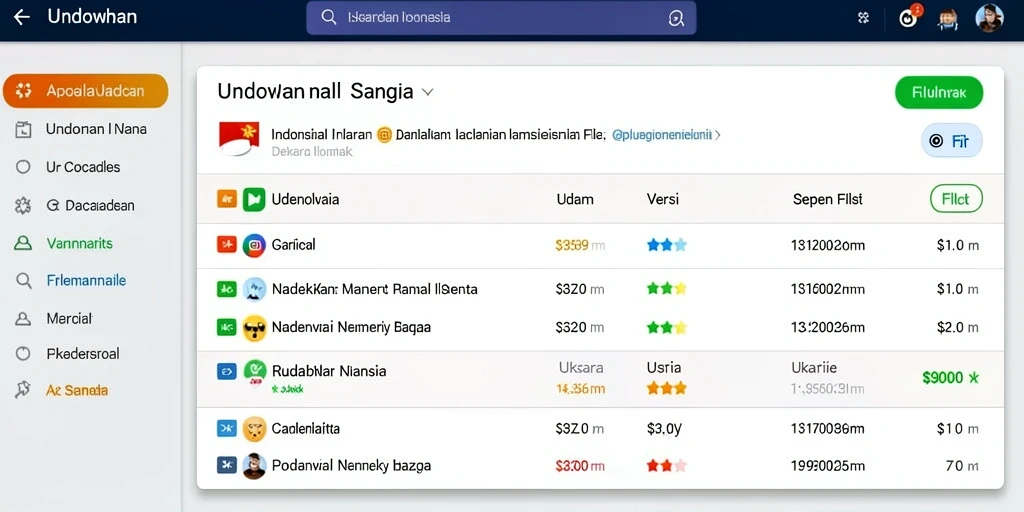Click the green badge in the Nadenvai Nemeriy row
Image resolution: width=1024 pixels, height=512 pixels.
[226, 327]
